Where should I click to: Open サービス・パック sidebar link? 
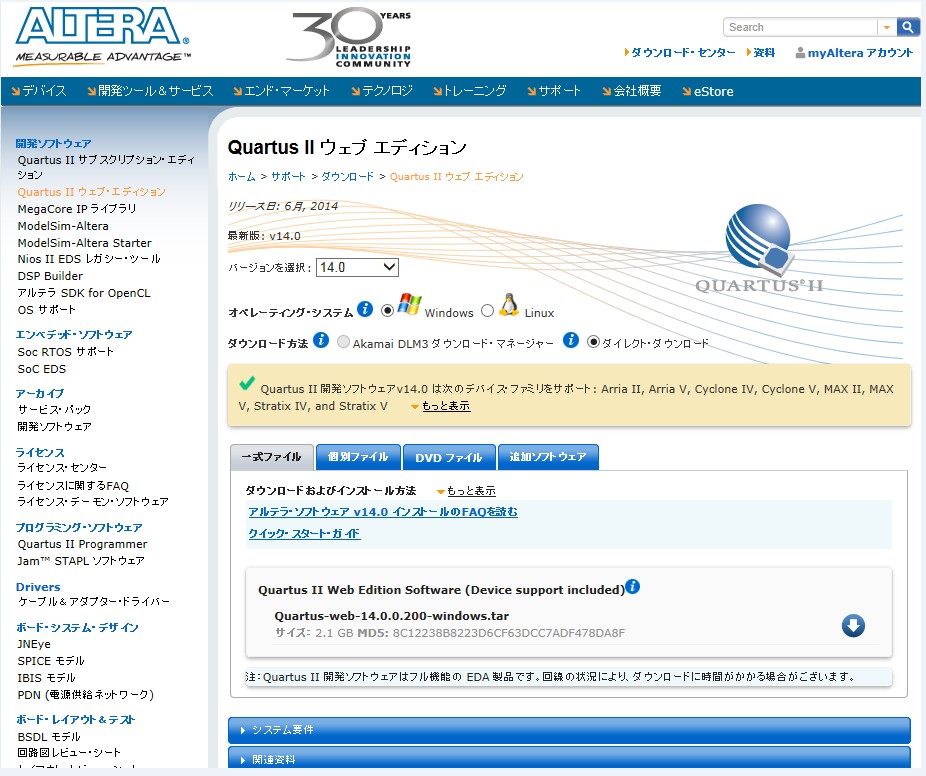coord(54,409)
